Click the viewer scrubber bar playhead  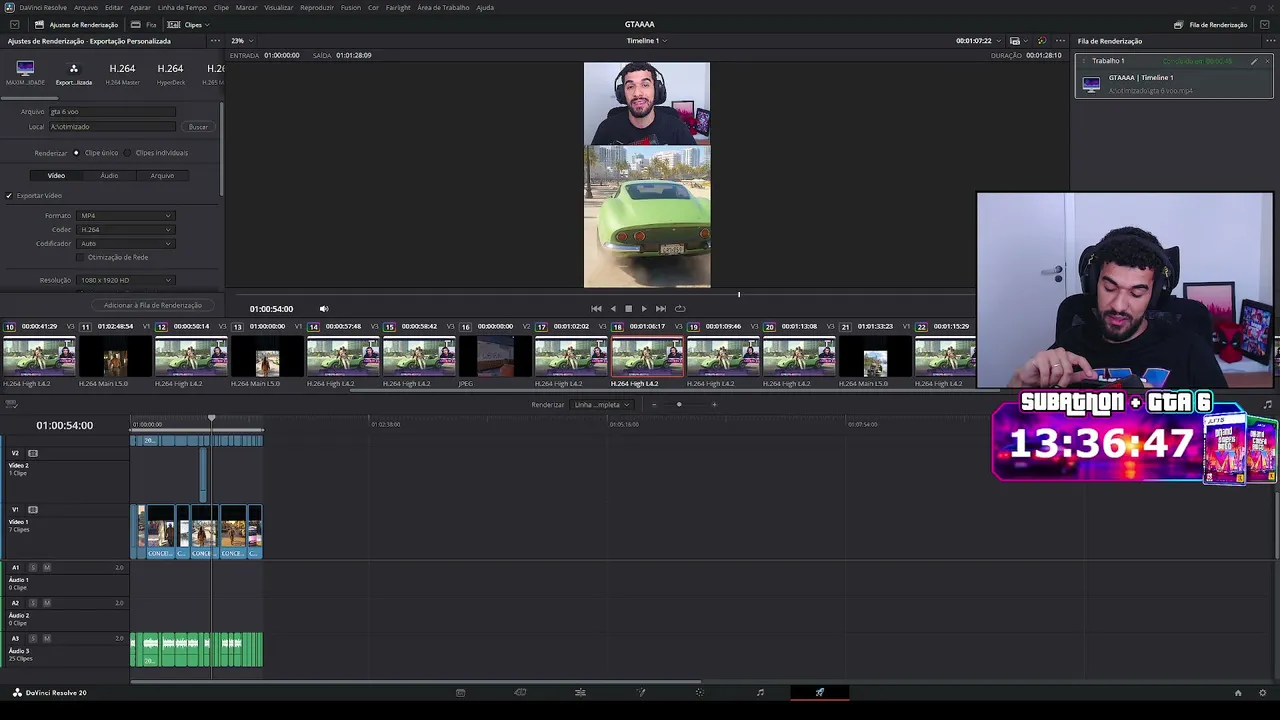pos(739,294)
